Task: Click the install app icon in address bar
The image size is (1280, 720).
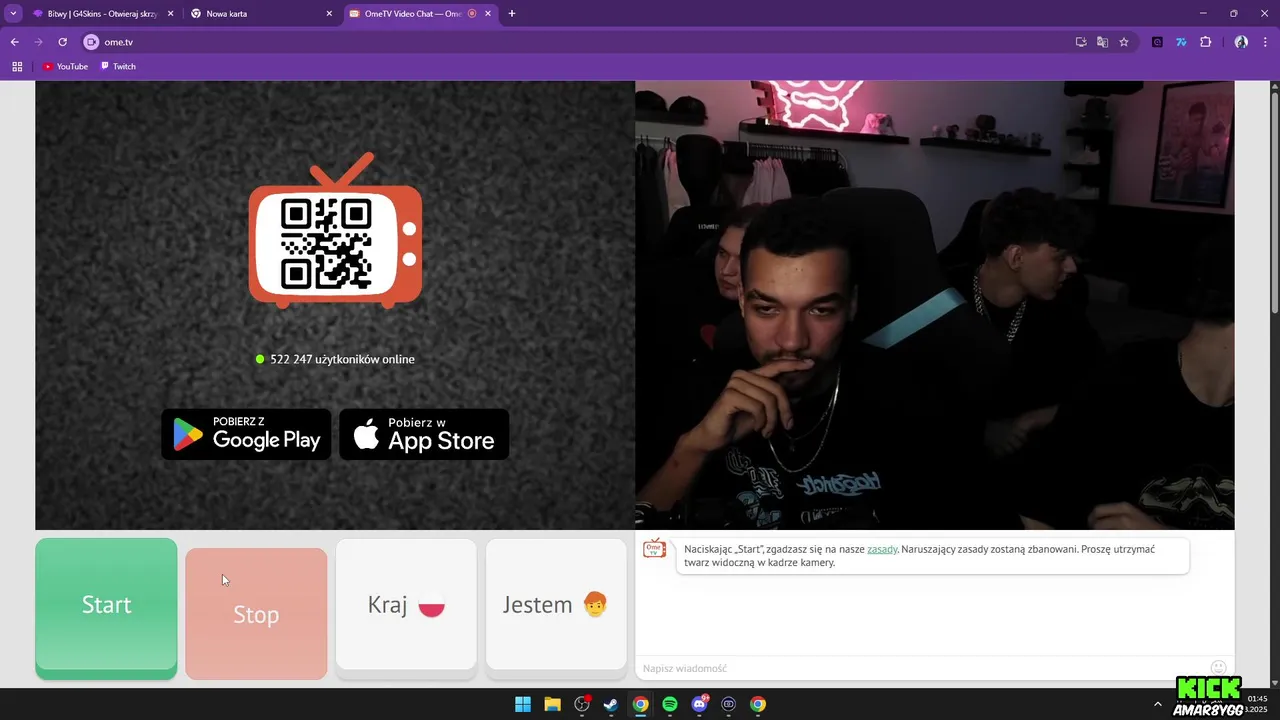Action: click(1081, 42)
